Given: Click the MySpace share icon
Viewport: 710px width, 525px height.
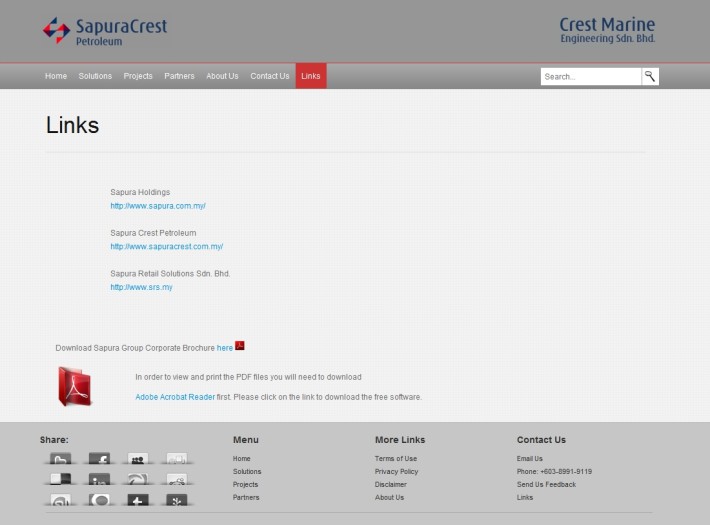Looking at the screenshot, I should pos(138,459).
